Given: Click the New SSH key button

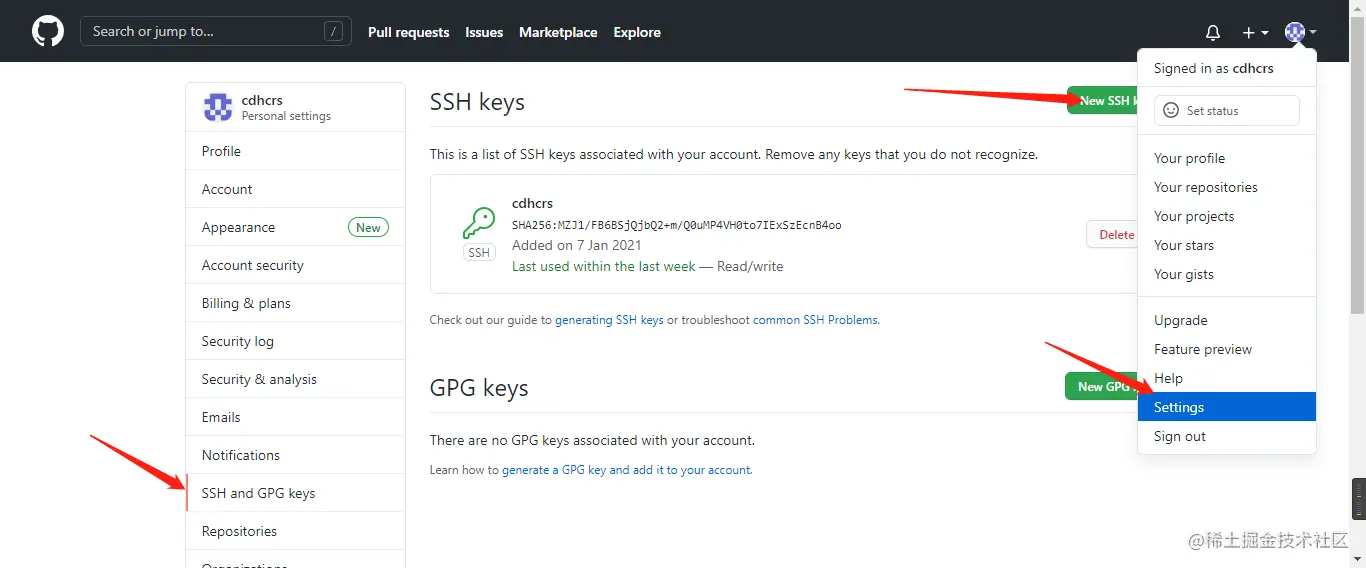Looking at the screenshot, I should [1102, 100].
